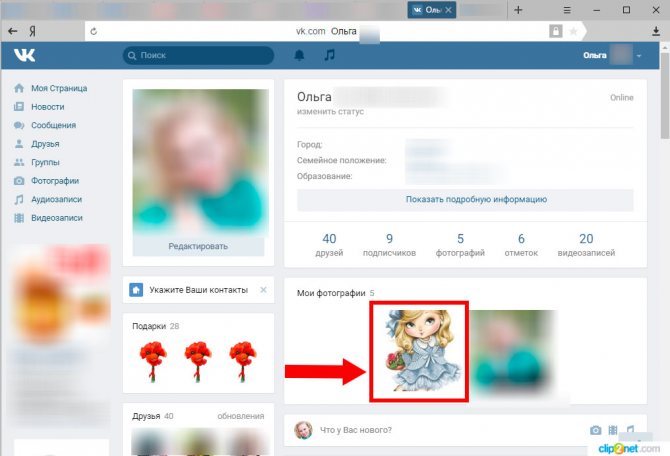The height and width of the screenshot is (456, 670).
Task: Click the middle red flower gift
Action: 198,361
